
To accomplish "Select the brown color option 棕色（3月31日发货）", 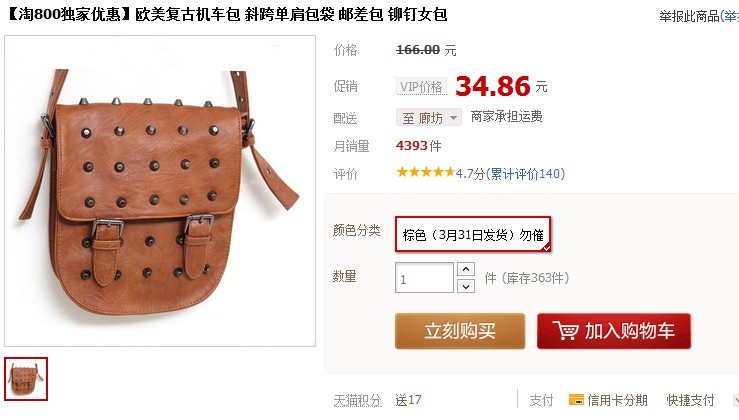I will tap(473, 234).
